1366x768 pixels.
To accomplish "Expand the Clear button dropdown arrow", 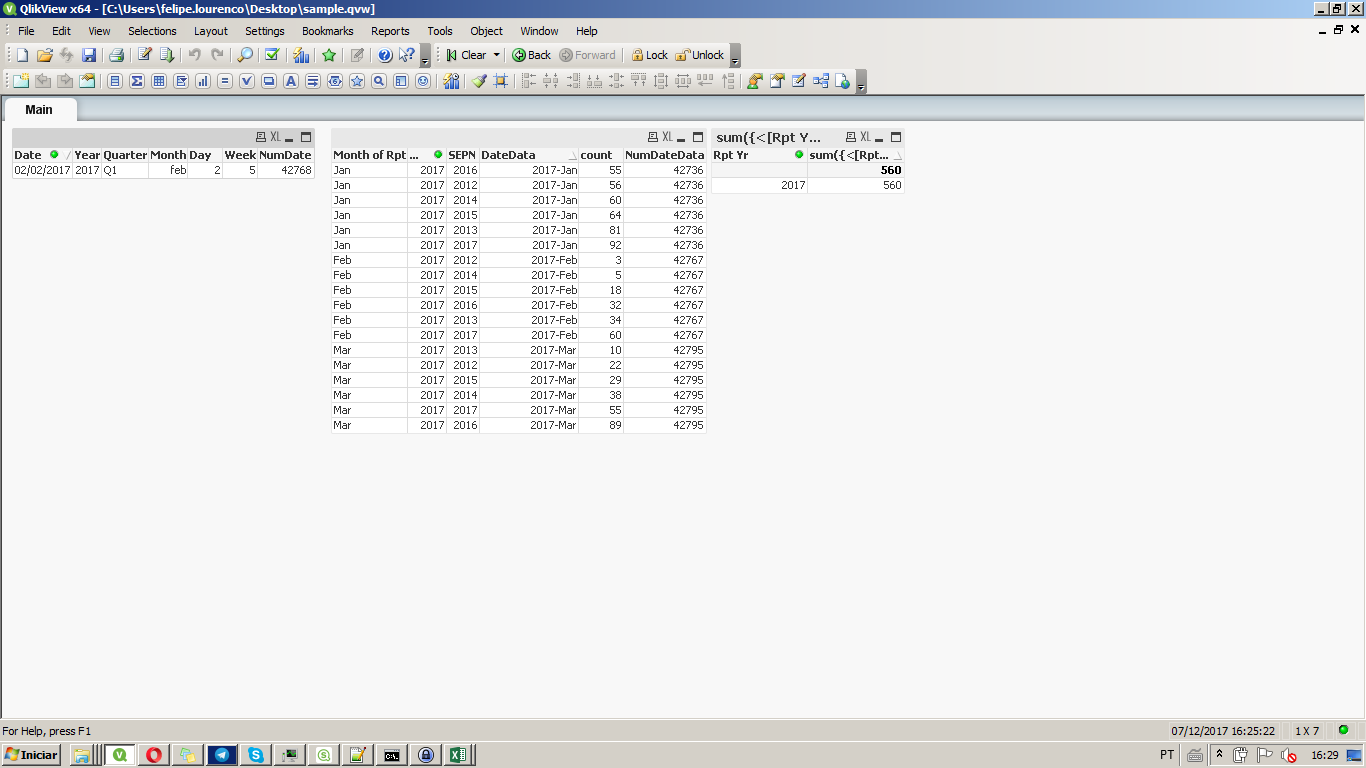I will (497, 55).
